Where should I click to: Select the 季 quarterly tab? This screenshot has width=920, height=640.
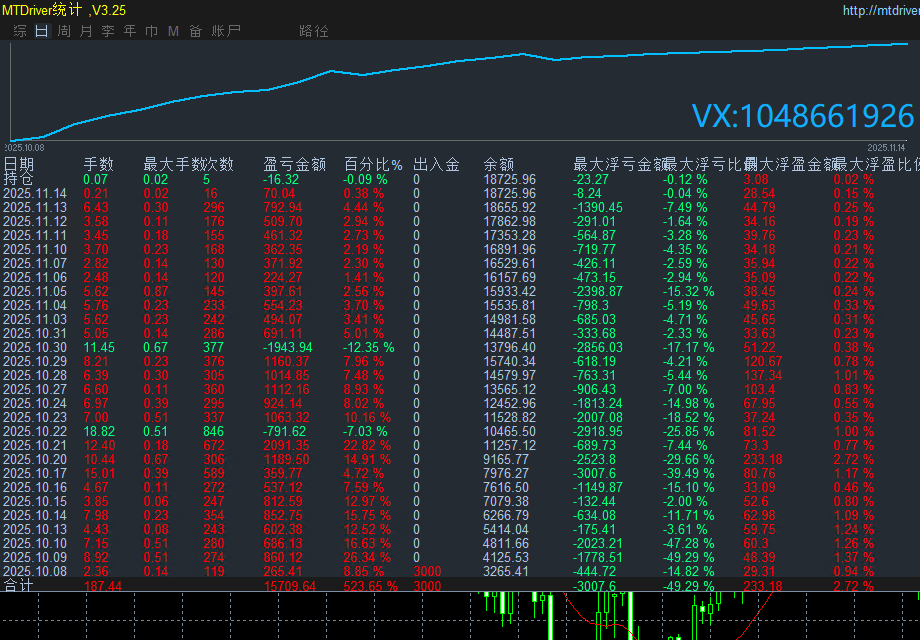click(108, 31)
